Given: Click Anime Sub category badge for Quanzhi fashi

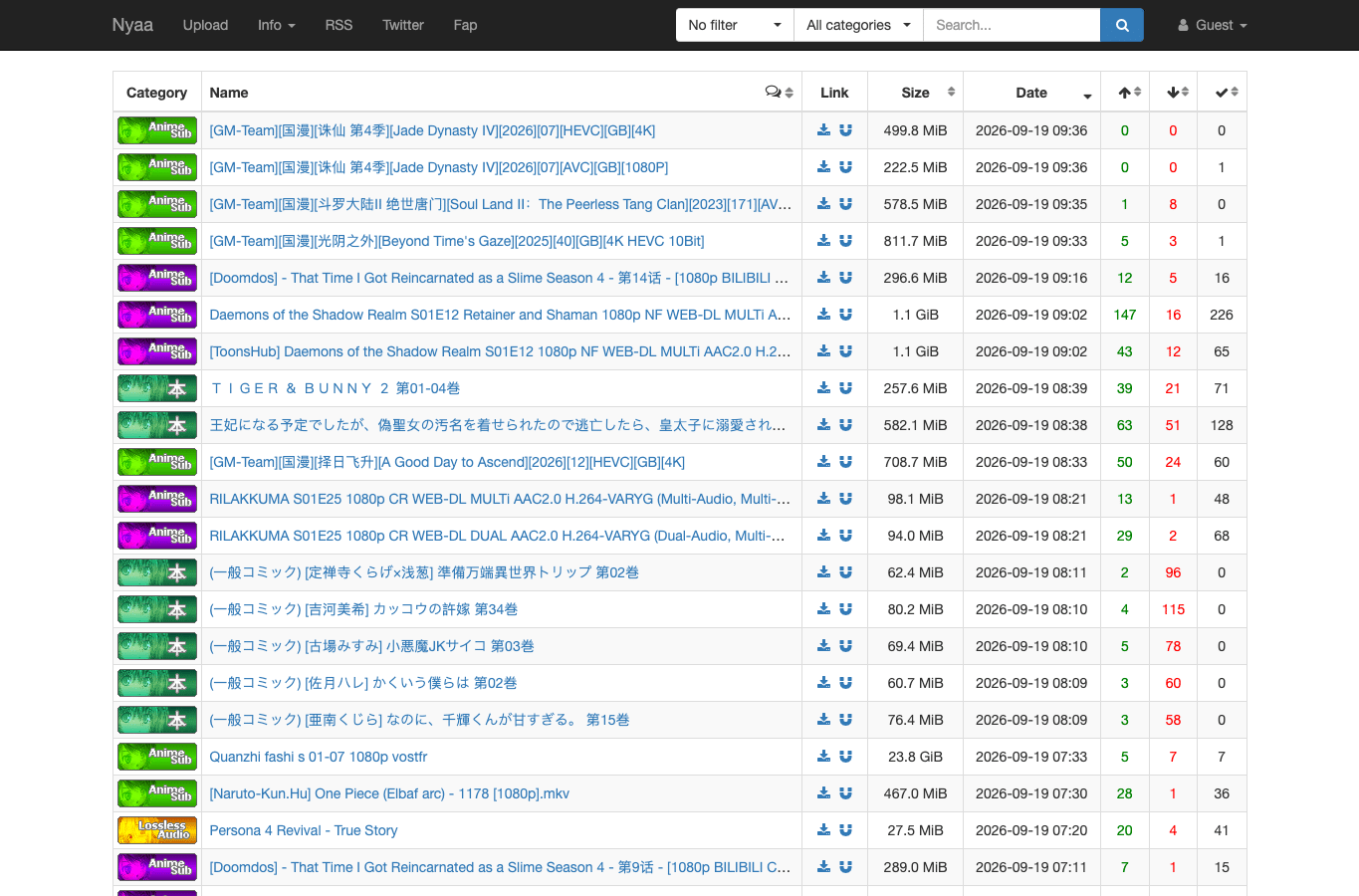Looking at the screenshot, I should [x=157, y=757].
